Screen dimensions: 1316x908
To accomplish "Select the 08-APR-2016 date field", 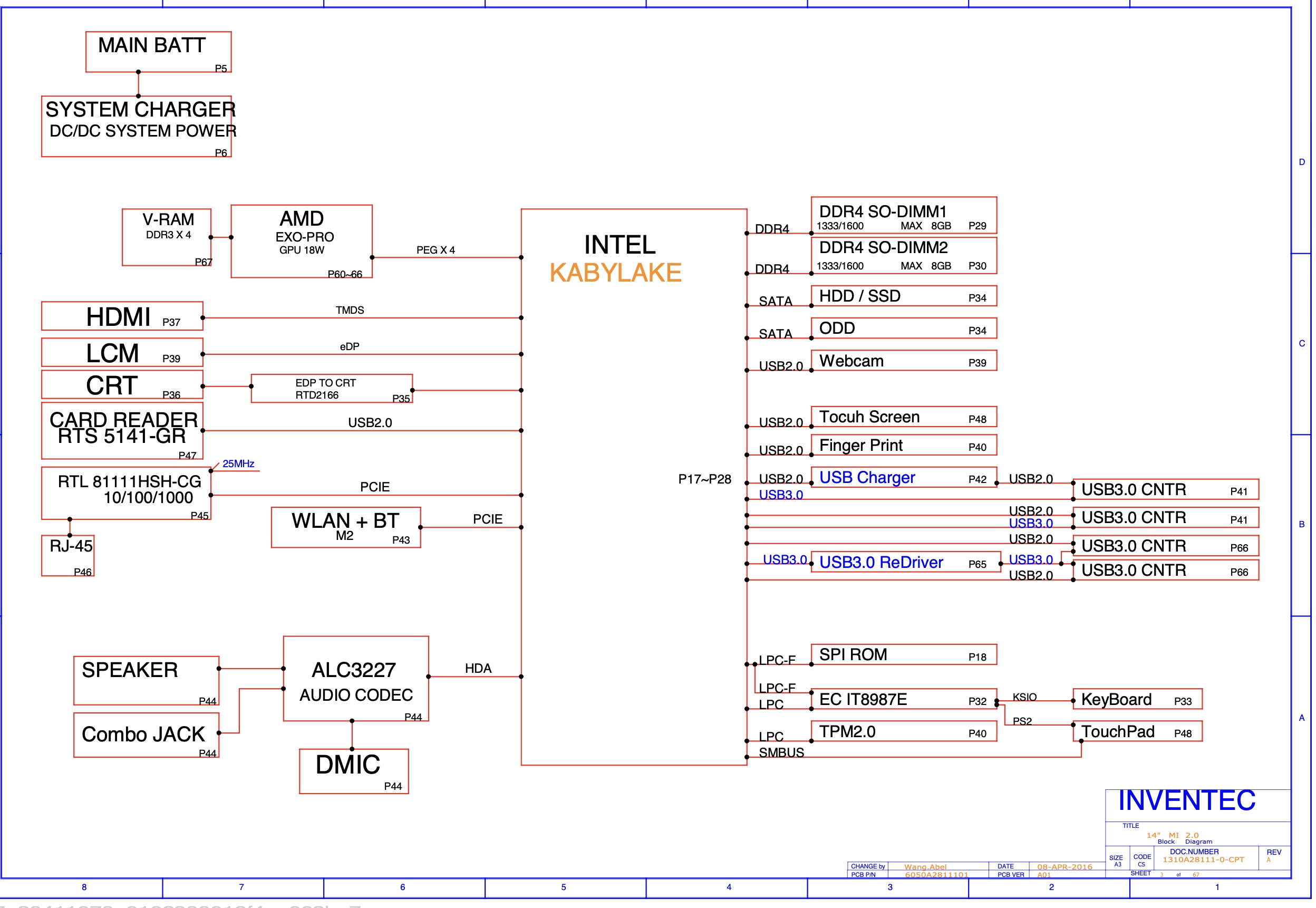I will pyautogui.click(x=1065, y=867).
